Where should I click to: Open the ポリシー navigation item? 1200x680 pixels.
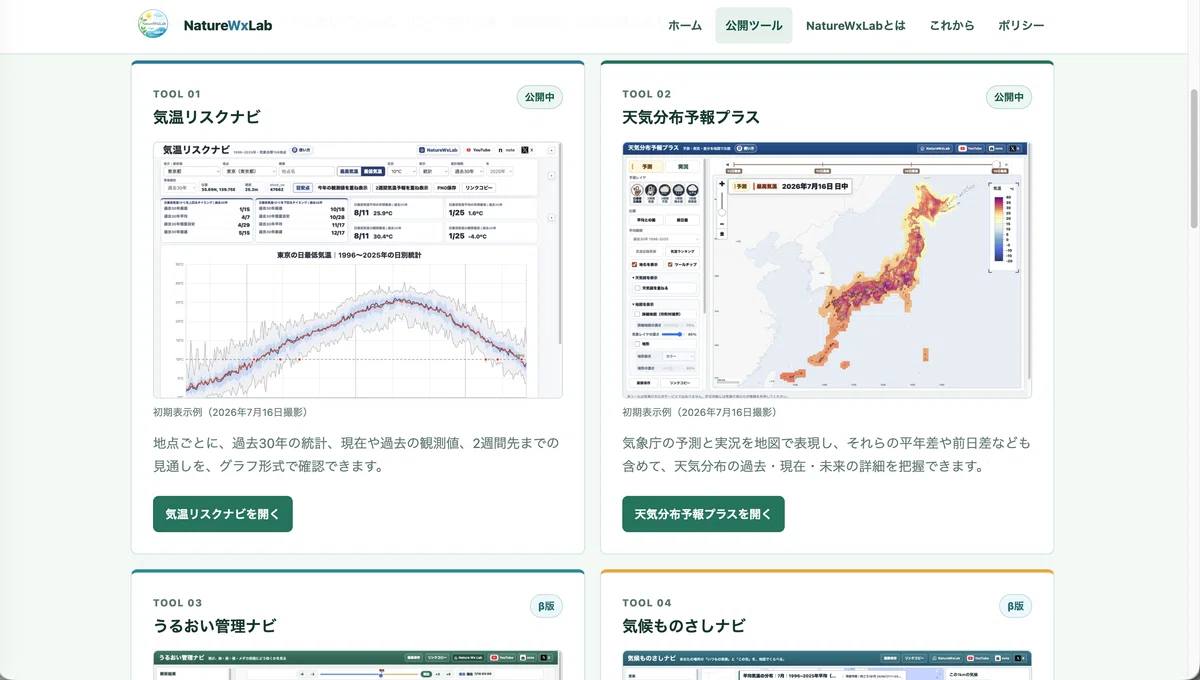pyautogui.click(x=1021, y=26)
